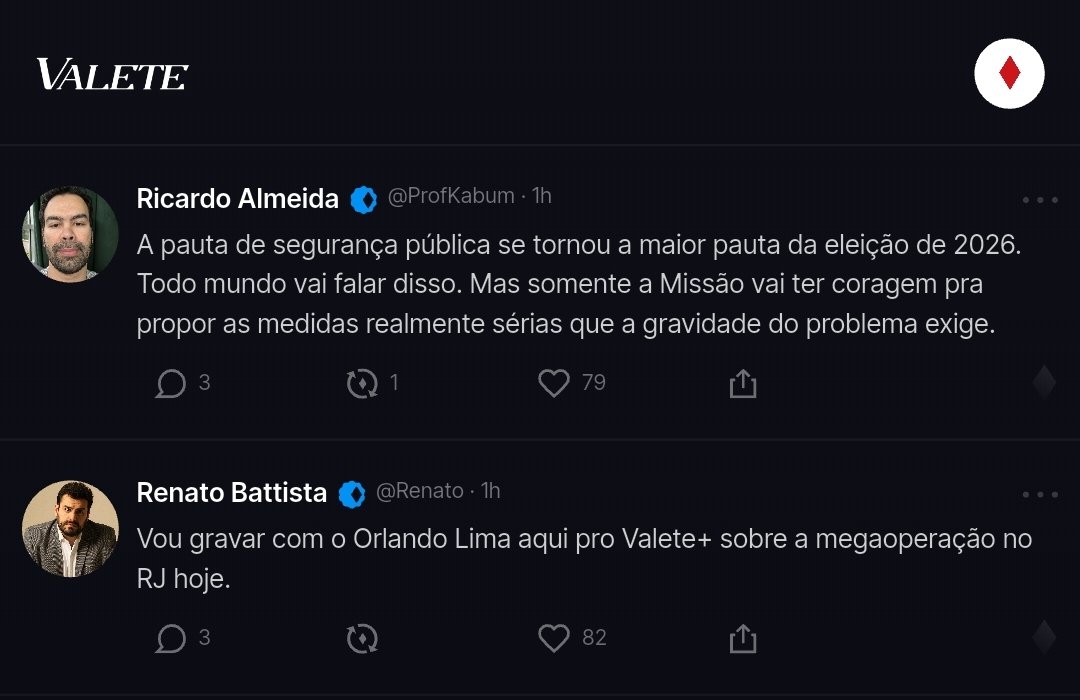This screenshot has height=700, width=1080.
Task: View Ricardo Almeida's profile picture
Action: click(70, 234)
